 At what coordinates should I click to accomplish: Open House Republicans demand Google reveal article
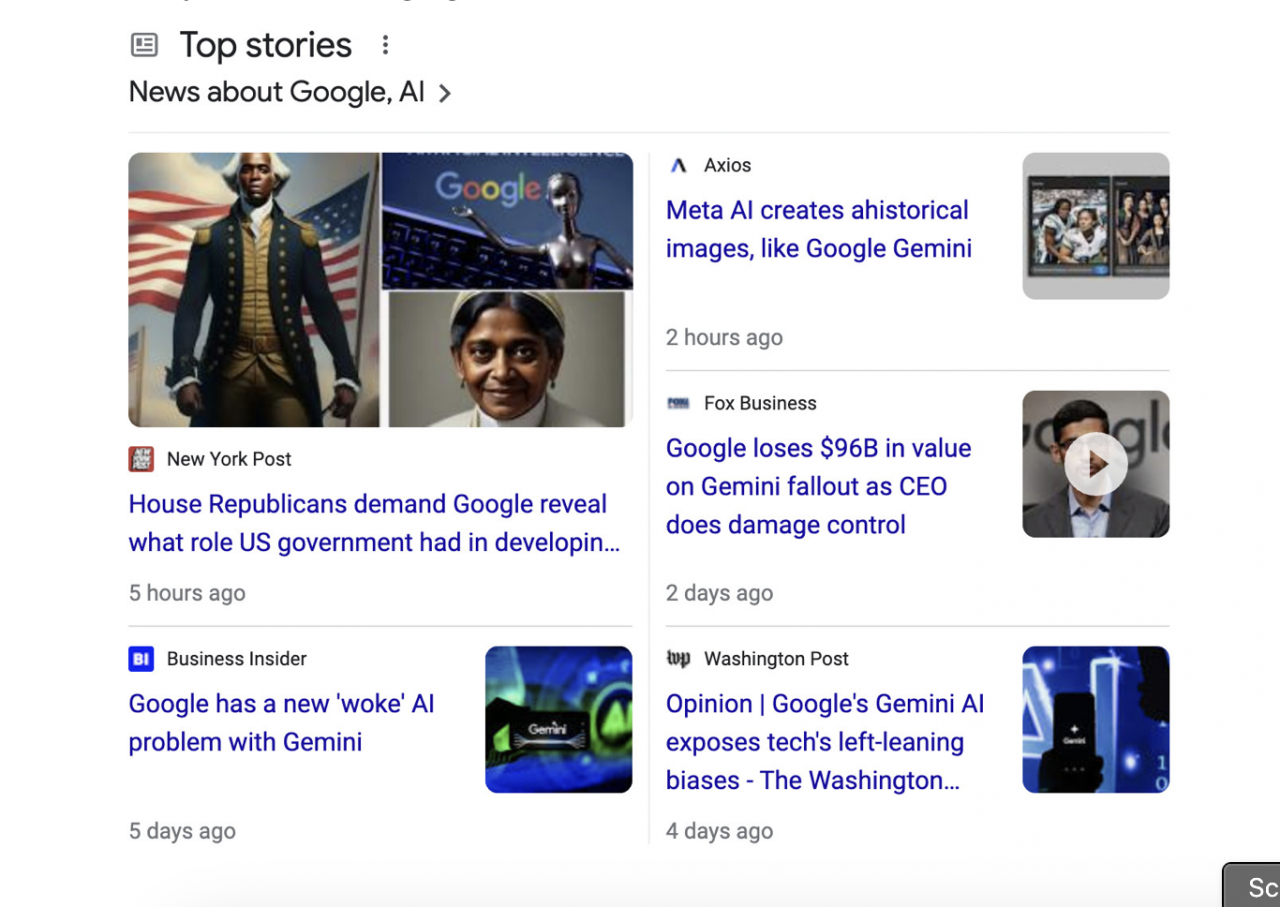pos(374,523)
